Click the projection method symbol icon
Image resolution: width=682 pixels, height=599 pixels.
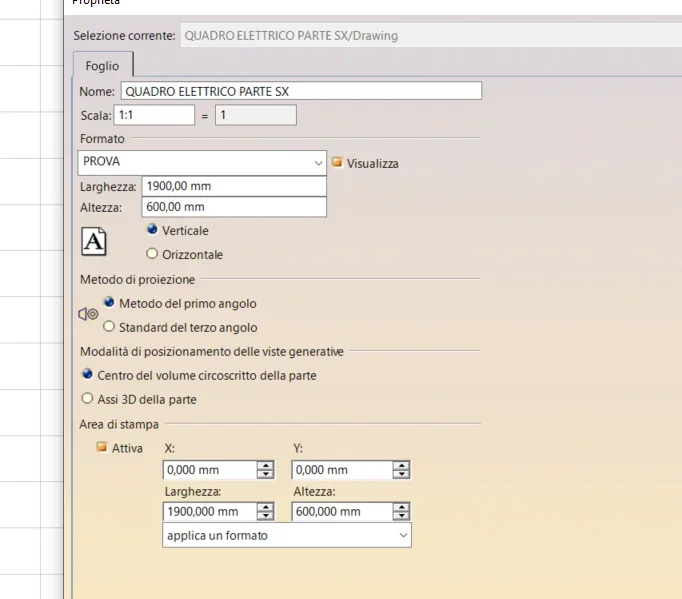coord(88,314)
